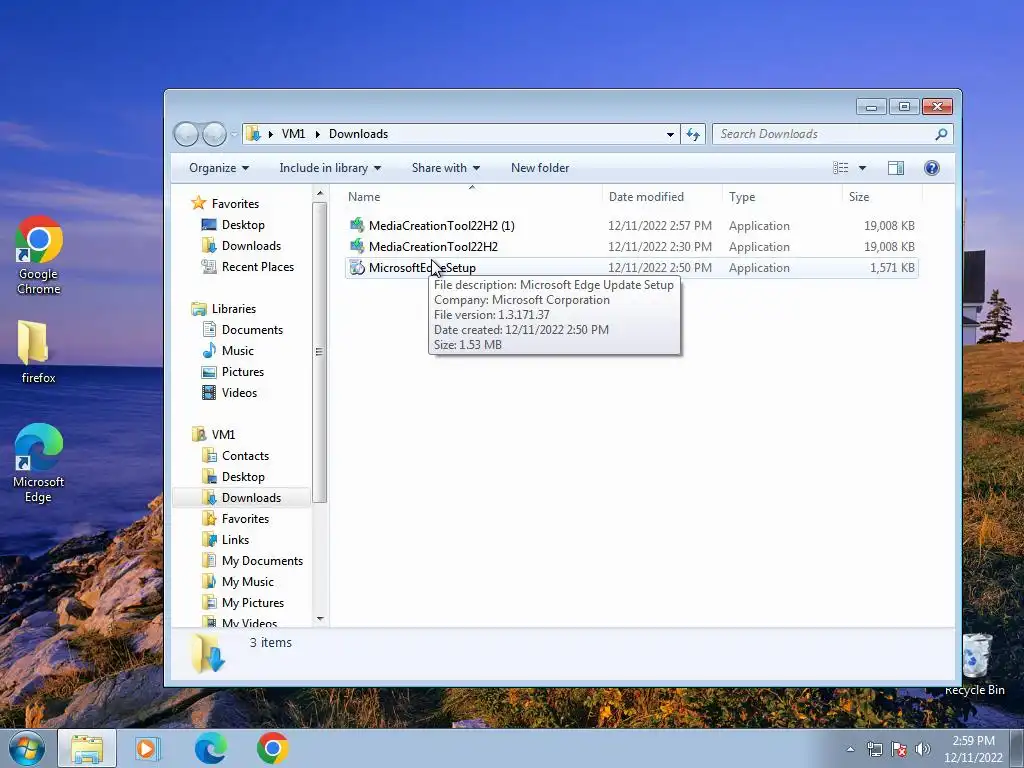This screenshot has height=768, width=1024.
Task: Click the search magnifier icon
Action: click(x=941, y=134)
